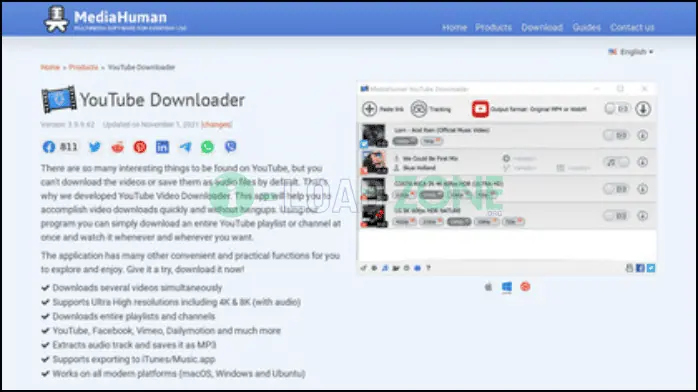Toggle the switch in the app toolbar

point(617,109)
